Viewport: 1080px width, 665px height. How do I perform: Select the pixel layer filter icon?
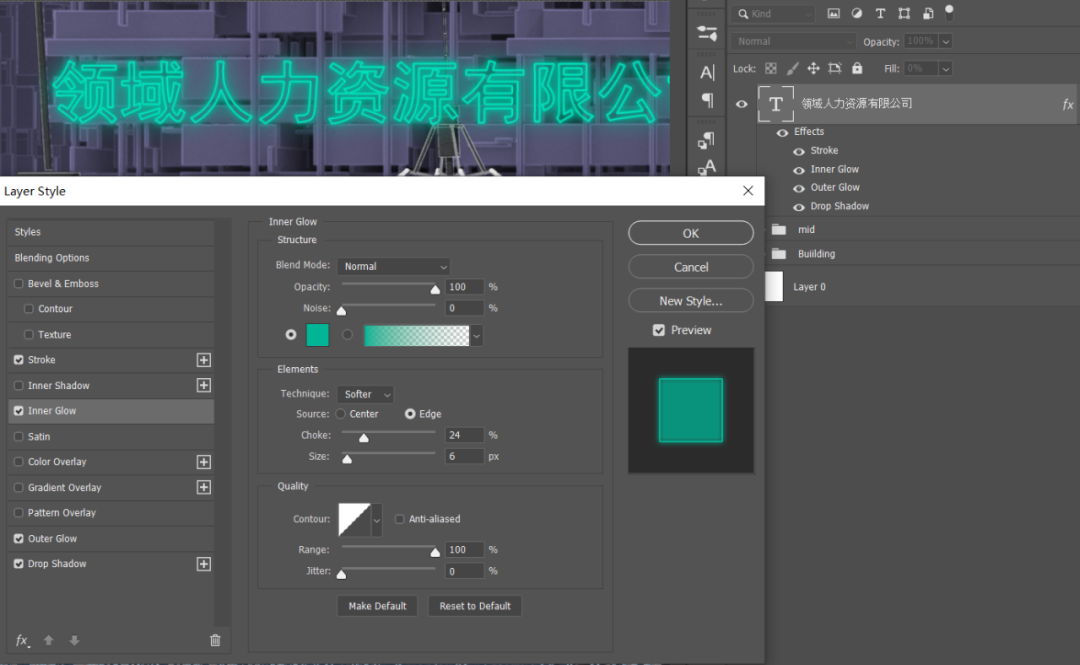click(x=833, y=14)
